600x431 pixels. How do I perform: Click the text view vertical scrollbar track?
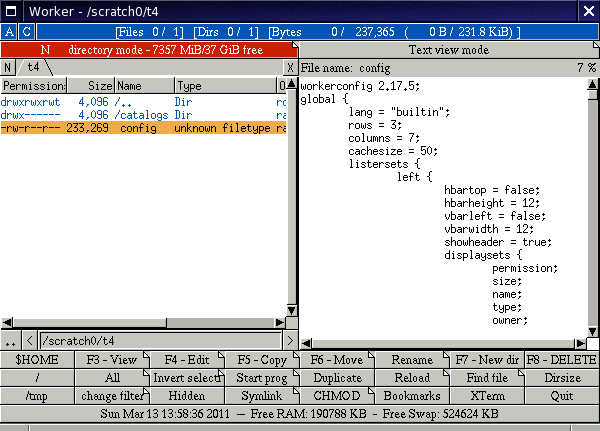click(x=592, y=212)
